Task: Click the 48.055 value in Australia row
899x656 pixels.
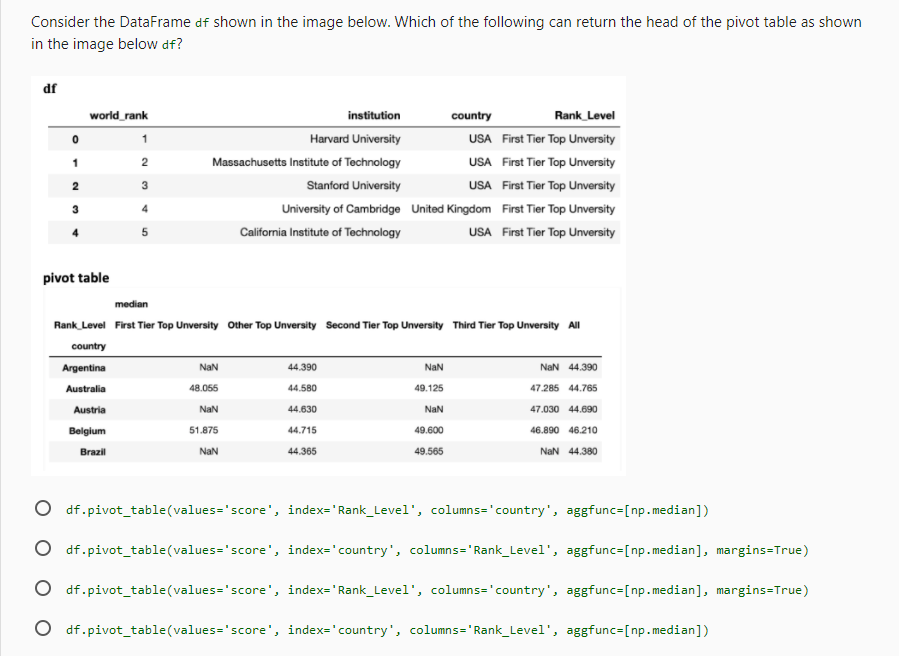Action: click(x=204, y=388)
